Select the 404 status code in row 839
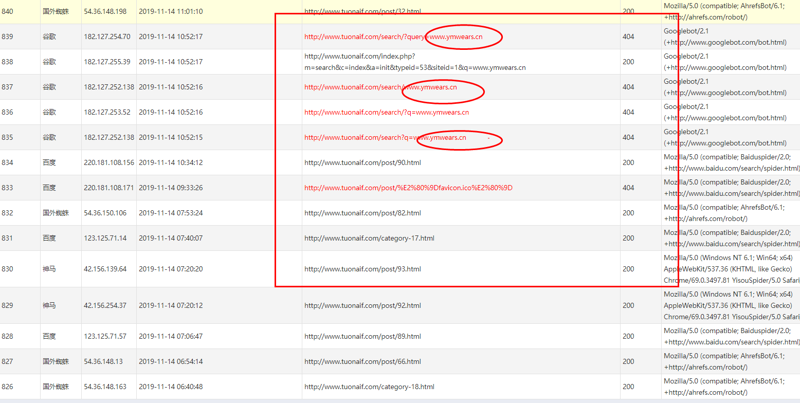The image size is (800, 403). tap(629, 37)
